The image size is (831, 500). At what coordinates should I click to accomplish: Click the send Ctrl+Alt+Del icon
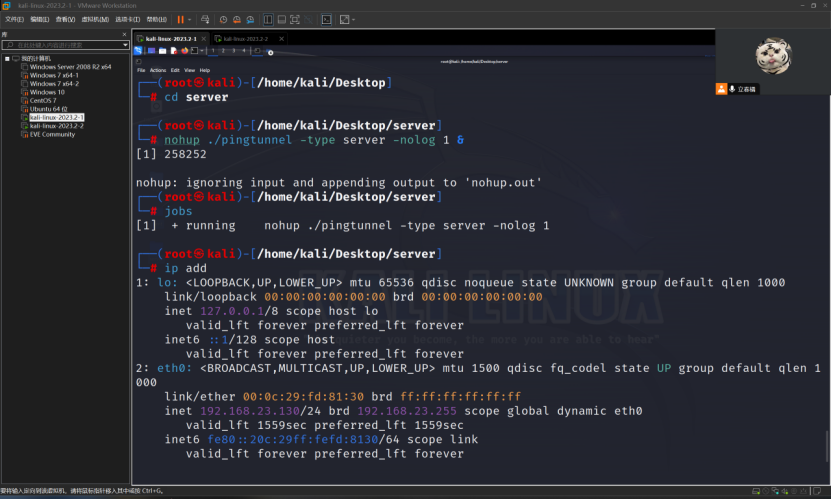click(205, 20)
